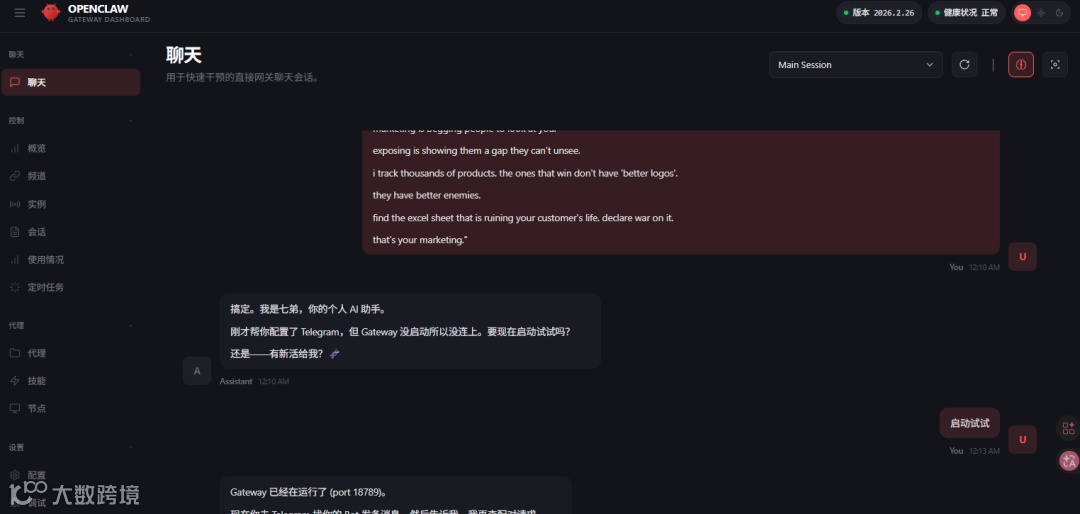Screen dimensions: 1080x514
Task: Select the dark theme moon icon
Action: click(1060, 12)
